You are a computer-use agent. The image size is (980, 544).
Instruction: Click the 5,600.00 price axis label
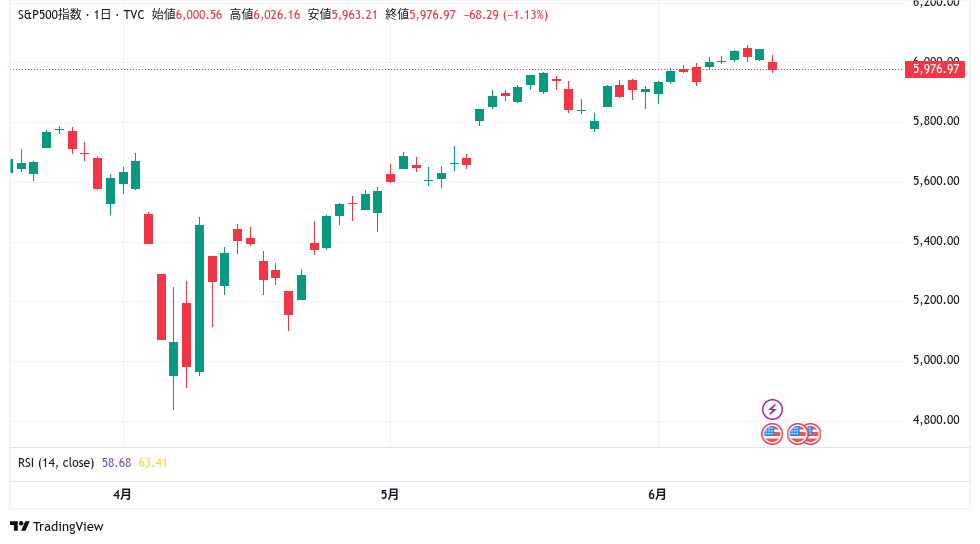pos(936,181)
